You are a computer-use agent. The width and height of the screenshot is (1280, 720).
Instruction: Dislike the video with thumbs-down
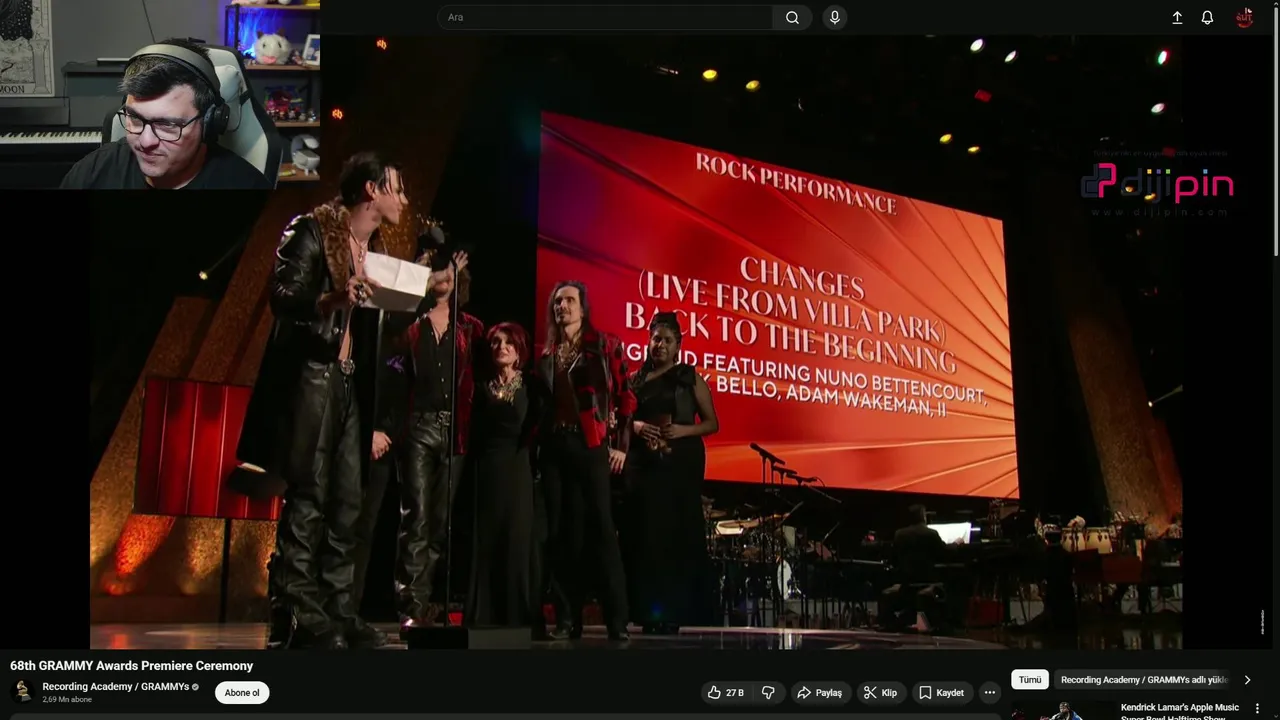pos(768,692)
